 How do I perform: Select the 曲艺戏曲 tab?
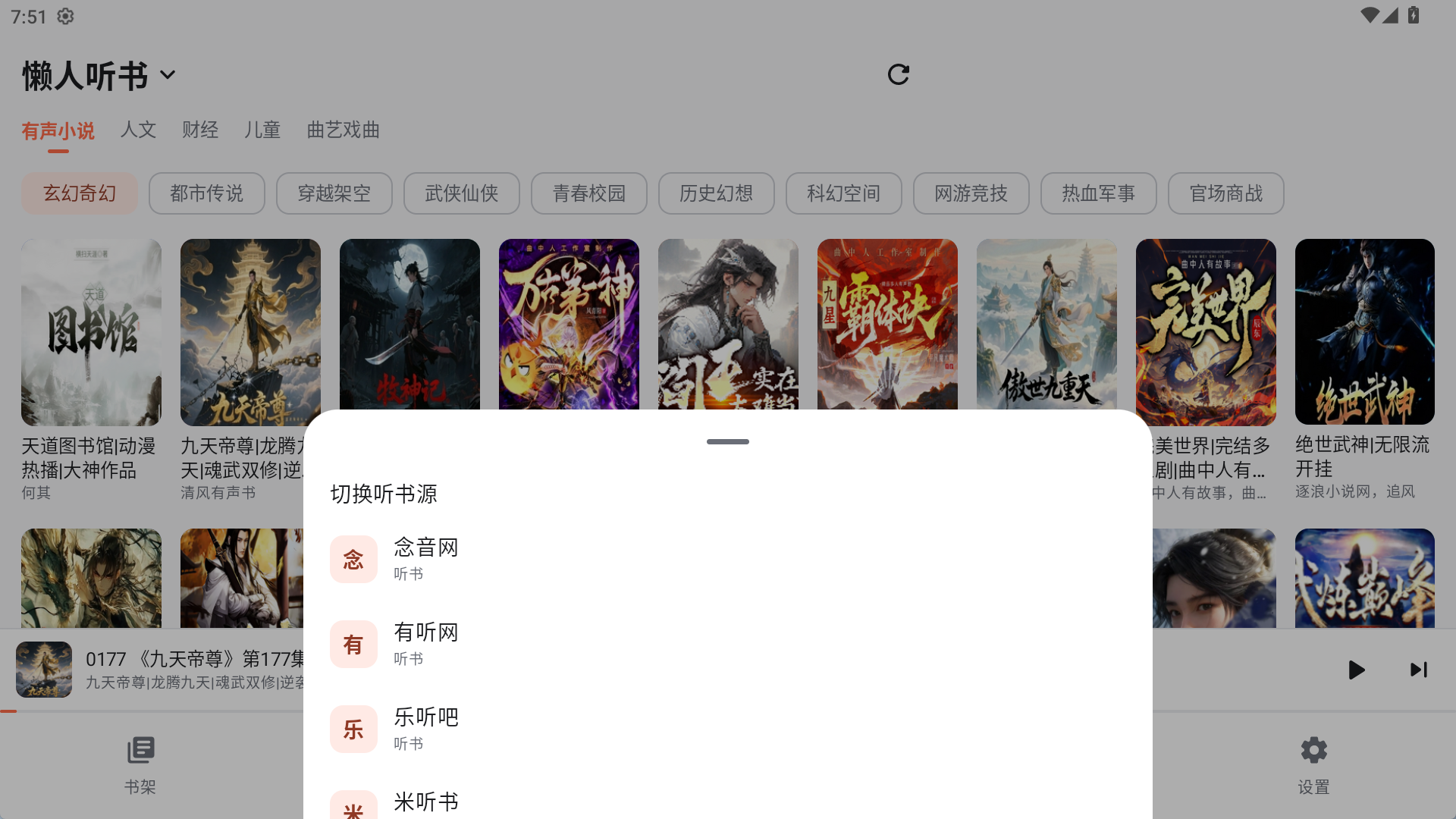tap(344, 130)
